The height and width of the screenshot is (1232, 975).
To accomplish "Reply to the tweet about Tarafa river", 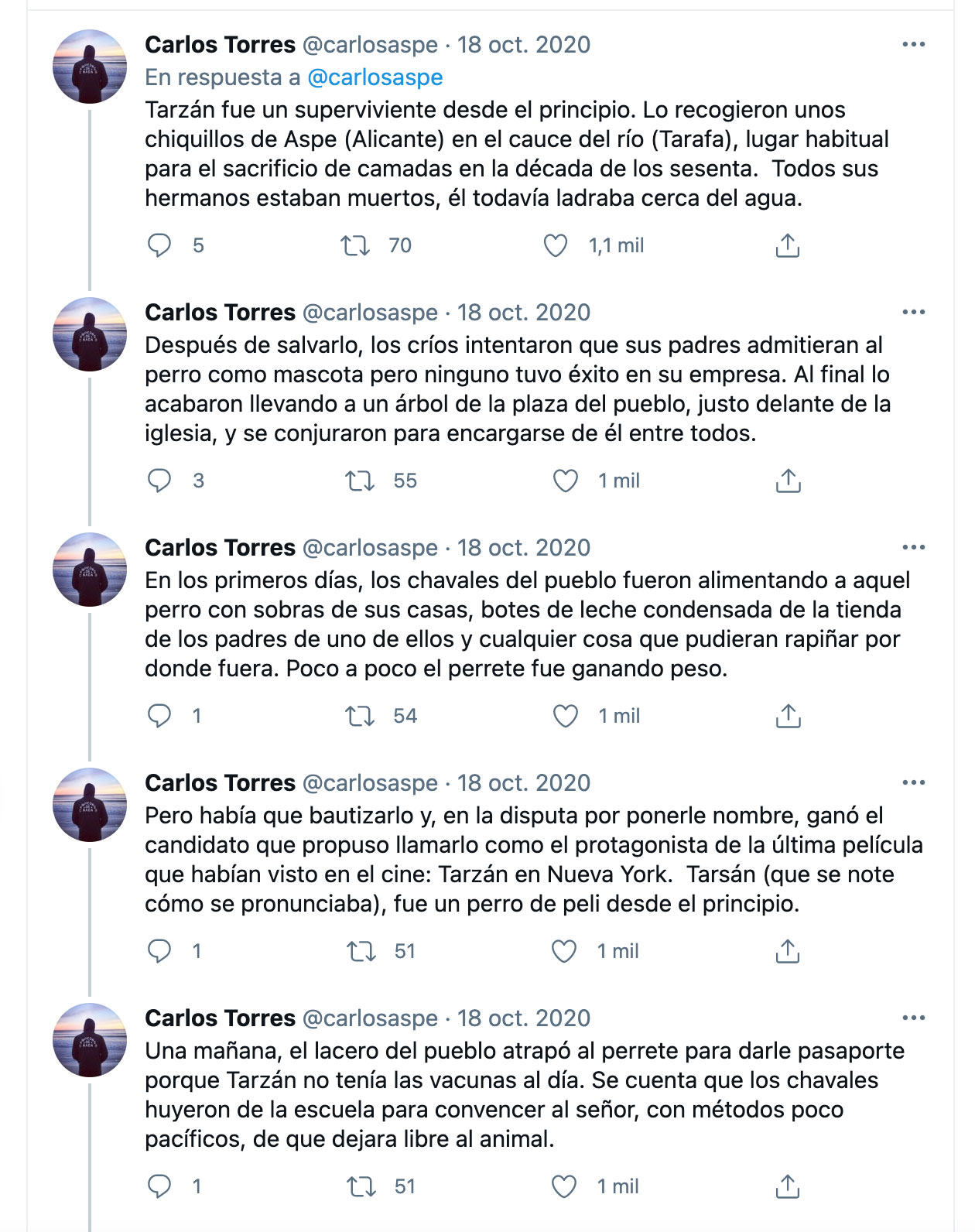I will coord(159,245).
